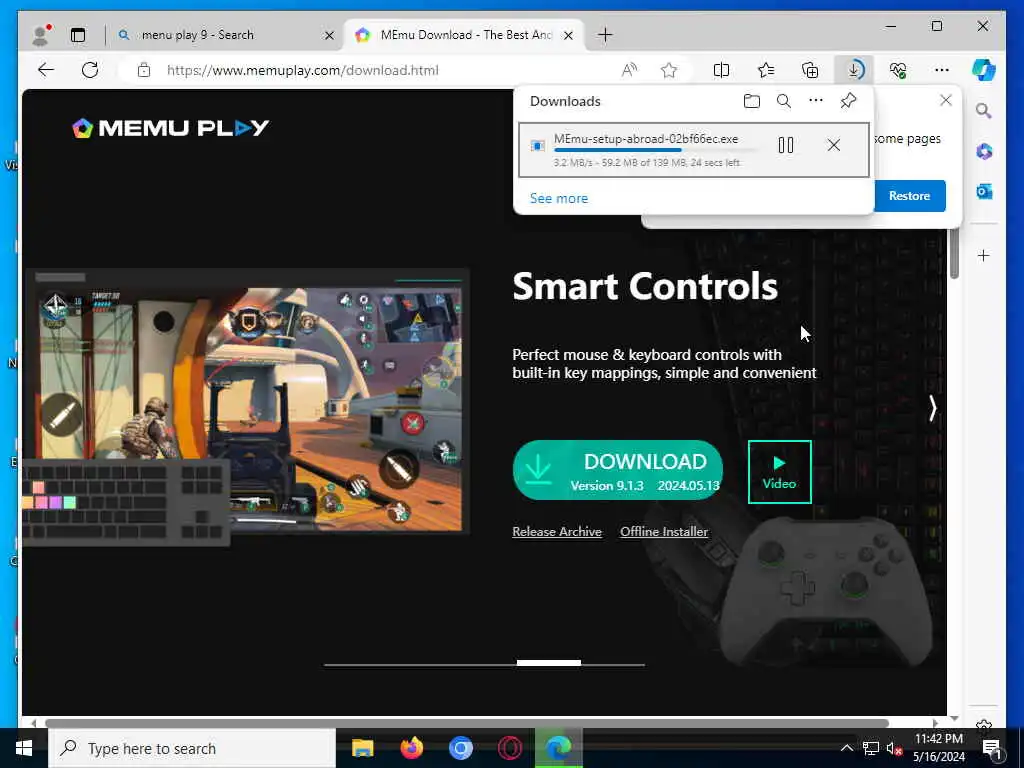Add a sidebar app with plus
The height and width of the screenshot is (768, 1024).
click(x=984, y=255)
